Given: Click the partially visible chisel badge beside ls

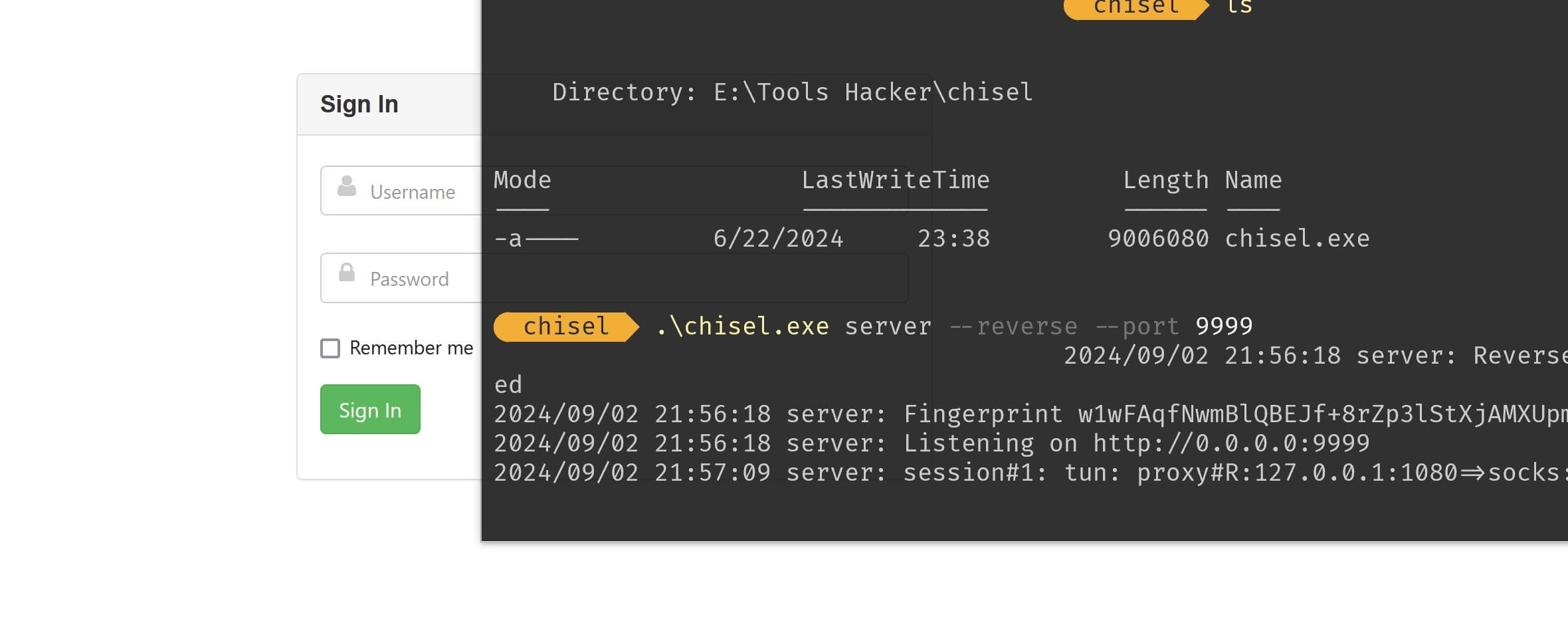Looking at the screenshot, I should click(x=1137, y=9).
